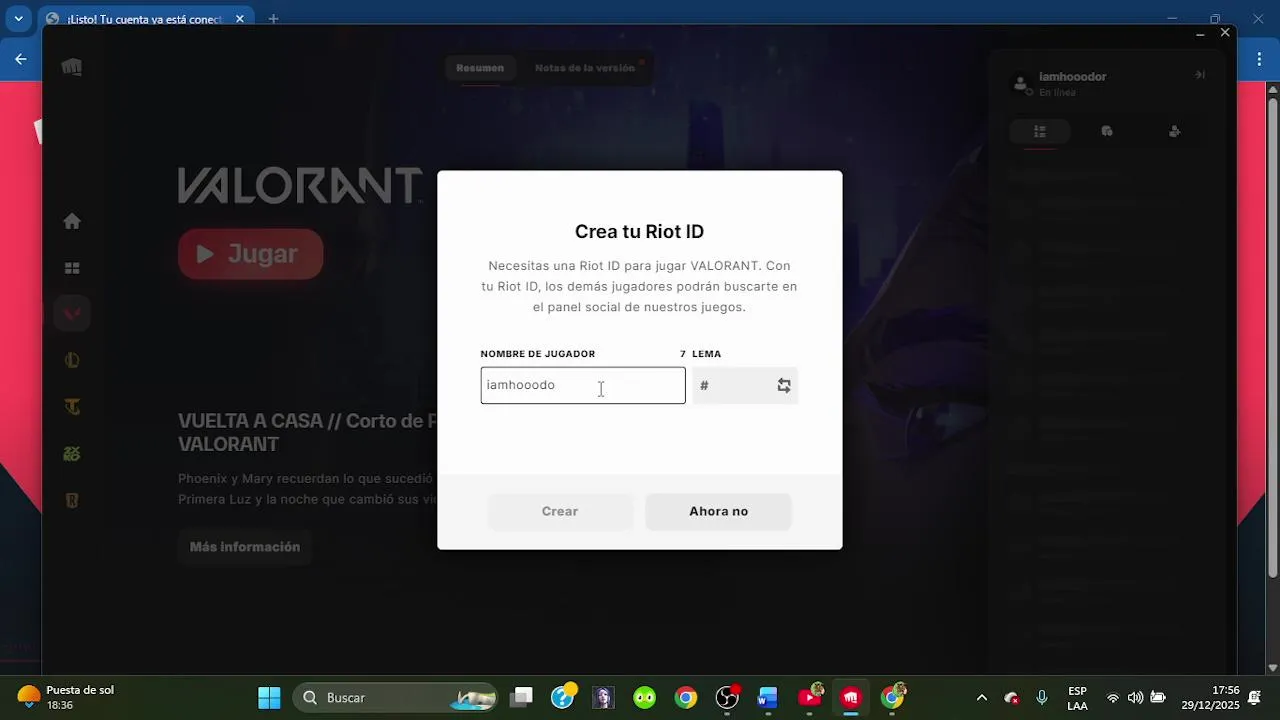This screenshot has width=1280, height=720.
Task: Click the iamhooodor username in social panel
Action: click(x=1072, y=76)
